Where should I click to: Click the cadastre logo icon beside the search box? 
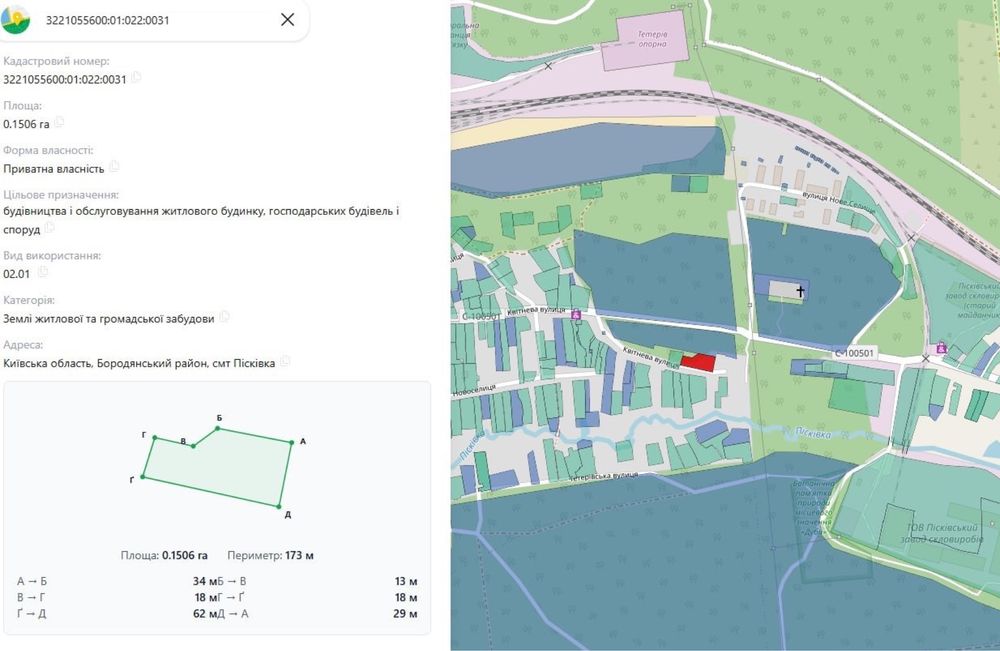pyautogui.click(x=16, y=19)
